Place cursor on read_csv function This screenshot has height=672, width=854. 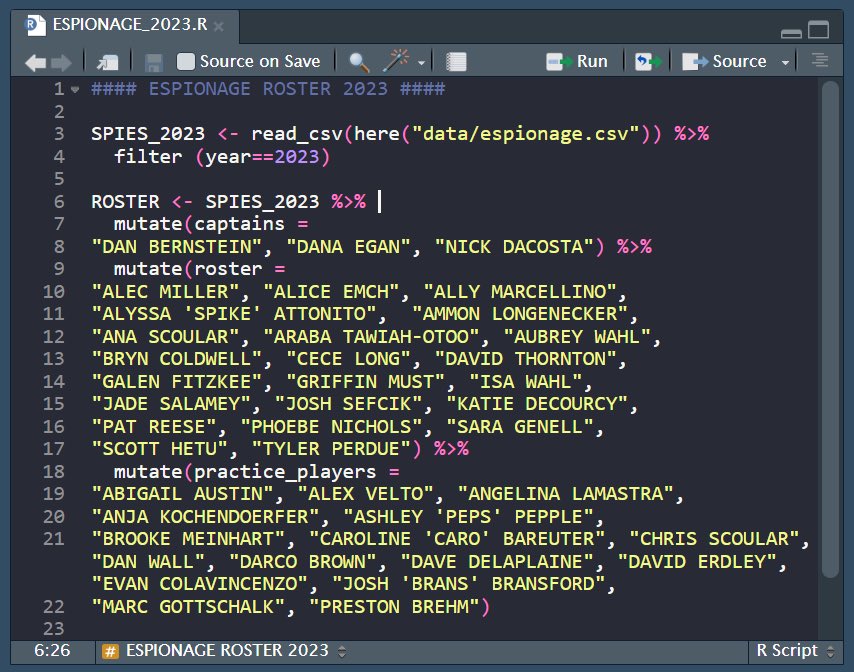coord(297,134)
